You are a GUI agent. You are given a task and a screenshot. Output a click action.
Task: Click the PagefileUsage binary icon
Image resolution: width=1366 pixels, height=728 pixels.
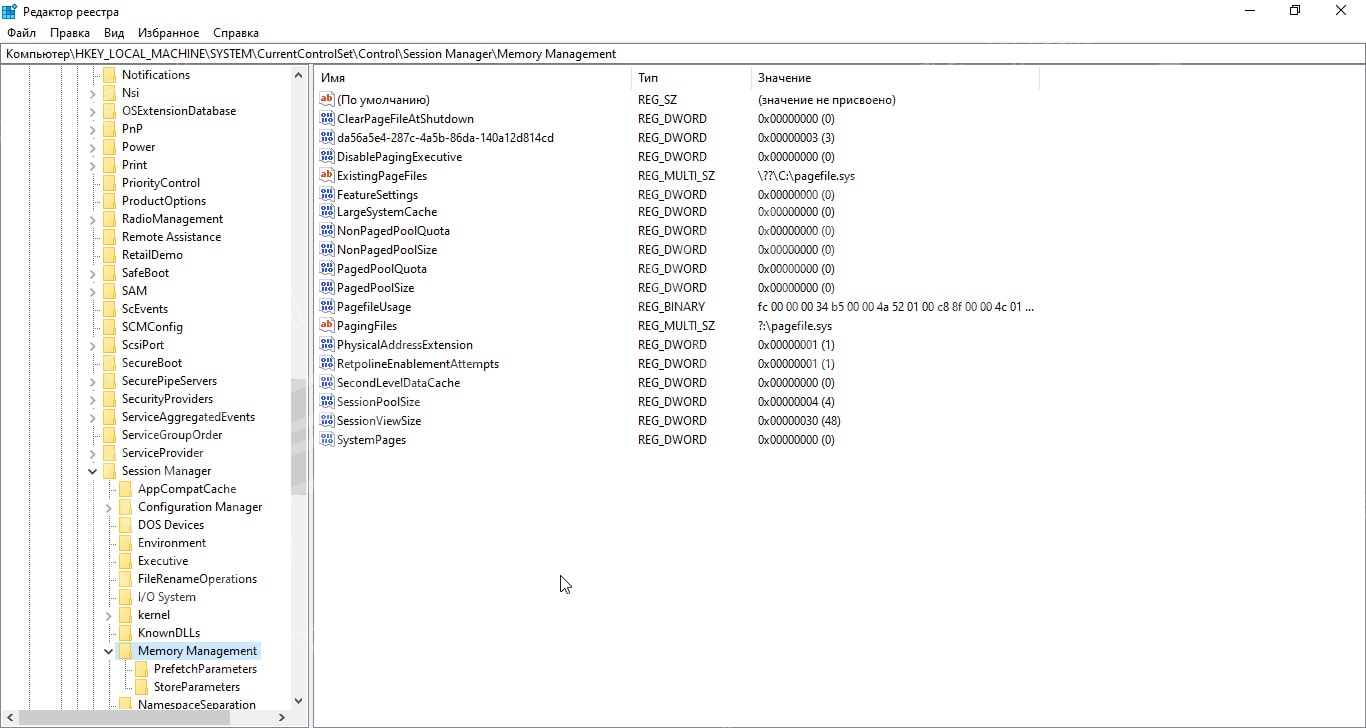click(x=326, y=307)
